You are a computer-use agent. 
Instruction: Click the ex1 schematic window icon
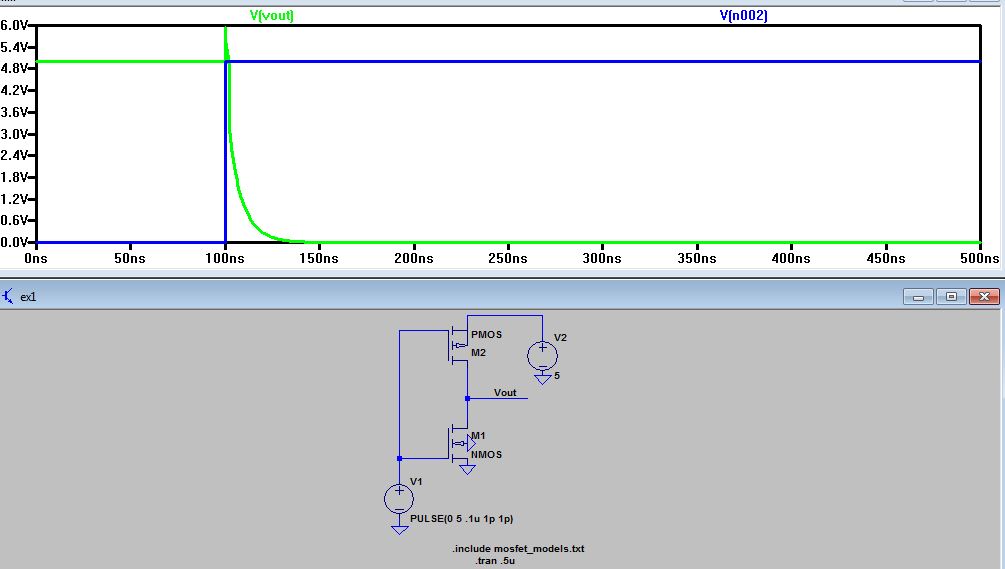point(9,297)
